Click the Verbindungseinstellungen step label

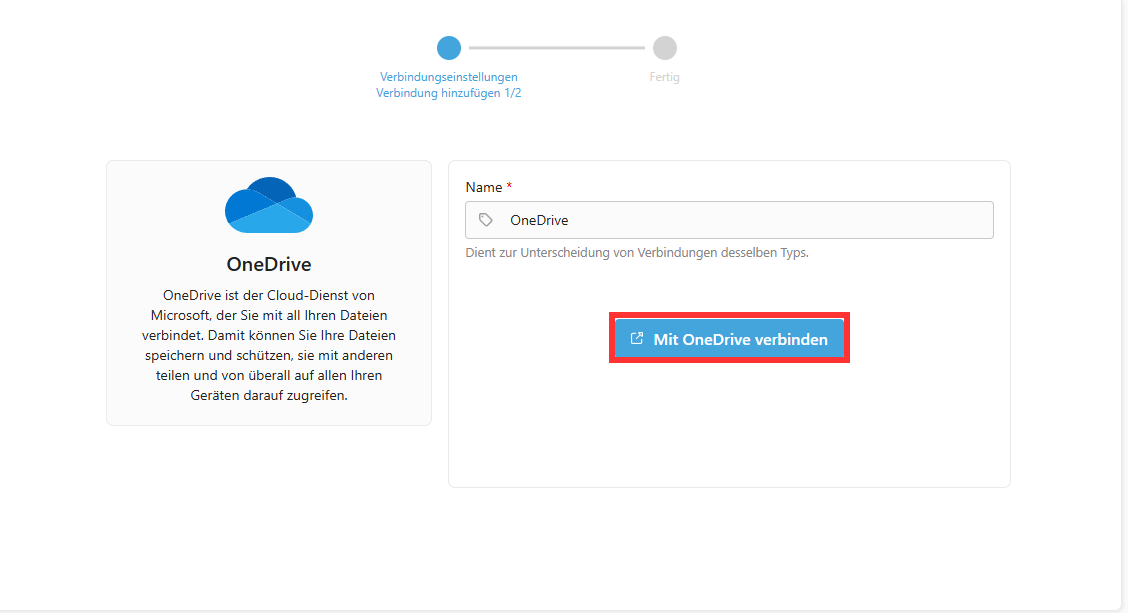point(449,76)
